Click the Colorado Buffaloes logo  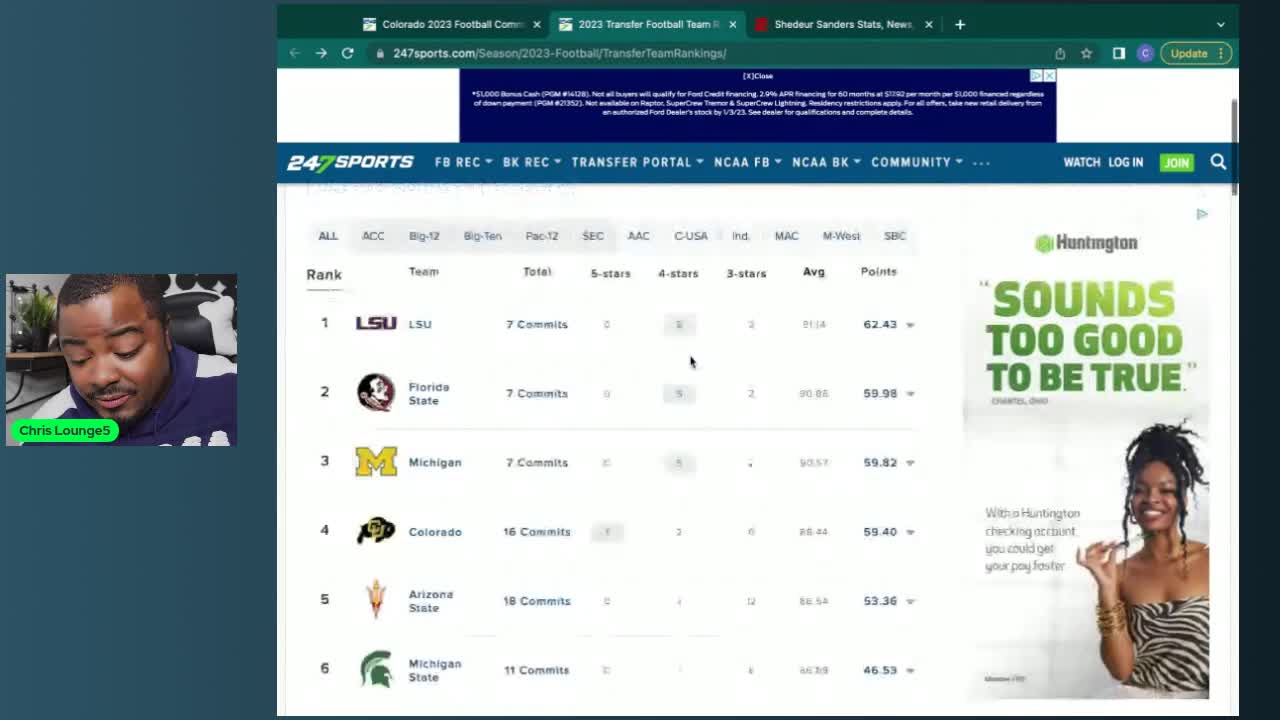(376, 531)
